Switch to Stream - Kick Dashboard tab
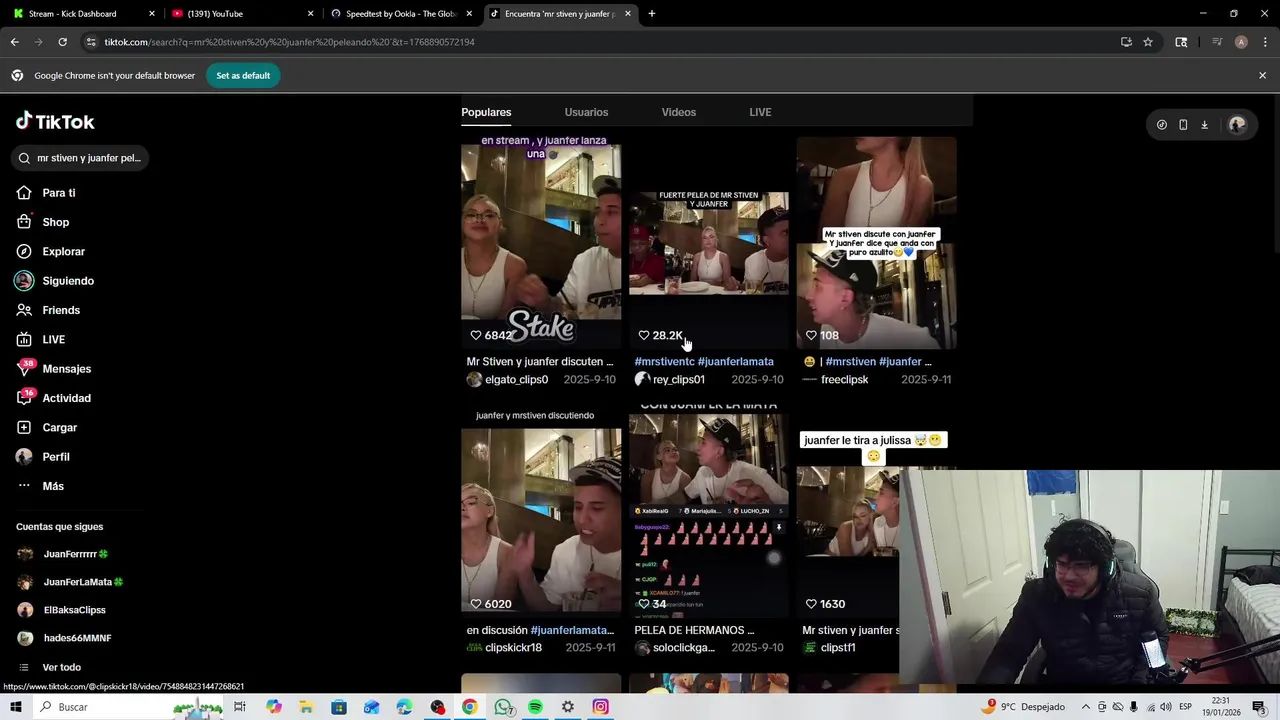 82,14
